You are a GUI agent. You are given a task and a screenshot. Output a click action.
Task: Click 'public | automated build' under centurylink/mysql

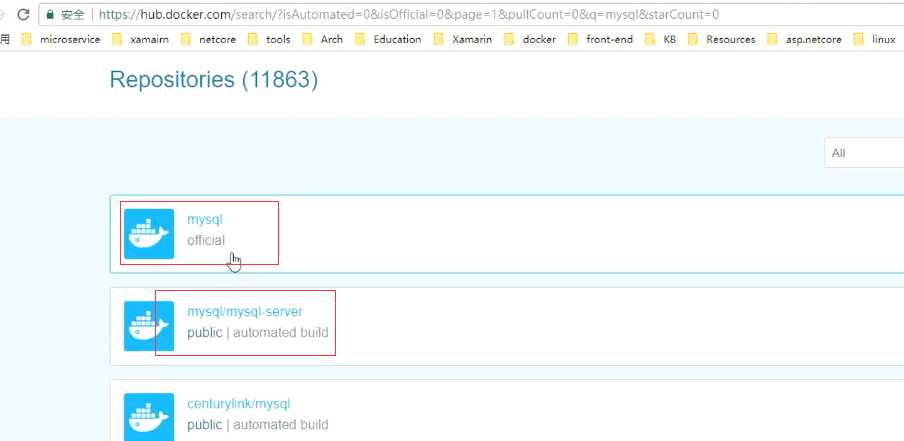pos(258,425)
